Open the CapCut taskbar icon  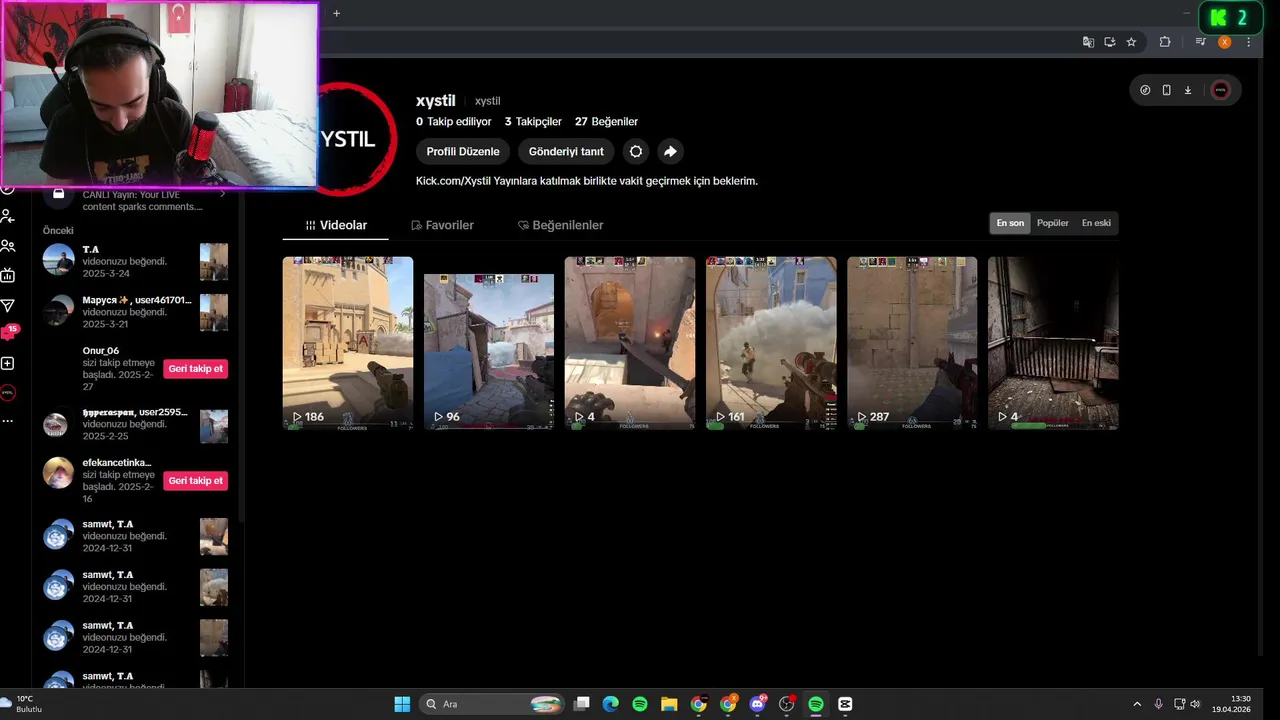coord(845,704)
